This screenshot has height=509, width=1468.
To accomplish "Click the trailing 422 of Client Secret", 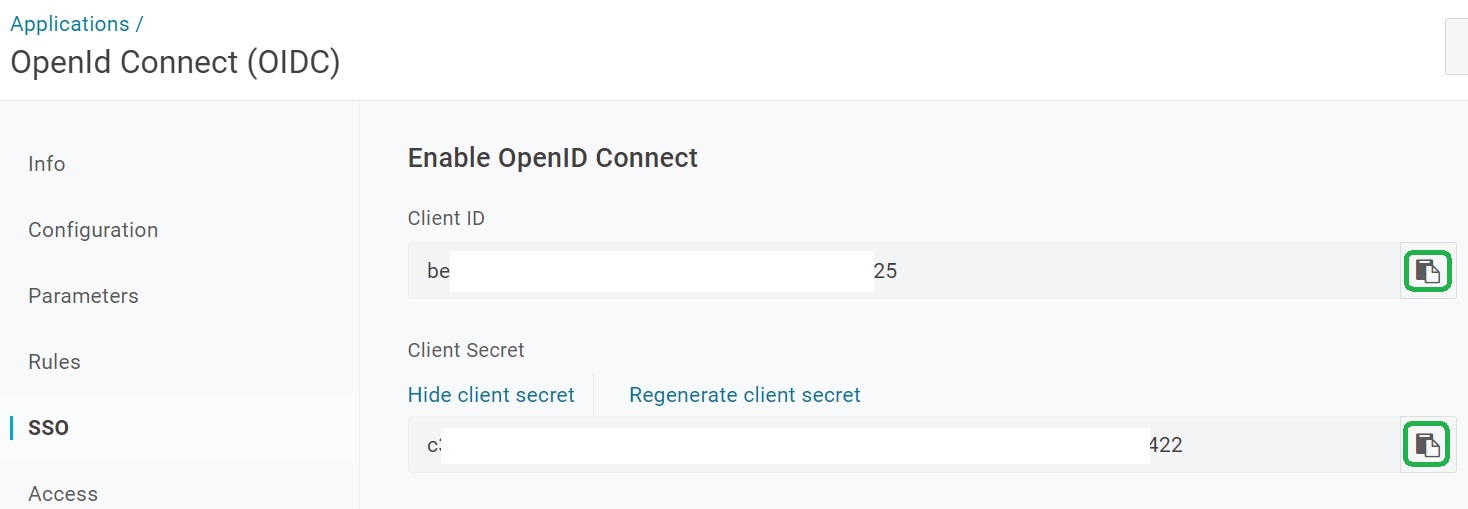I will [1166, 445].
